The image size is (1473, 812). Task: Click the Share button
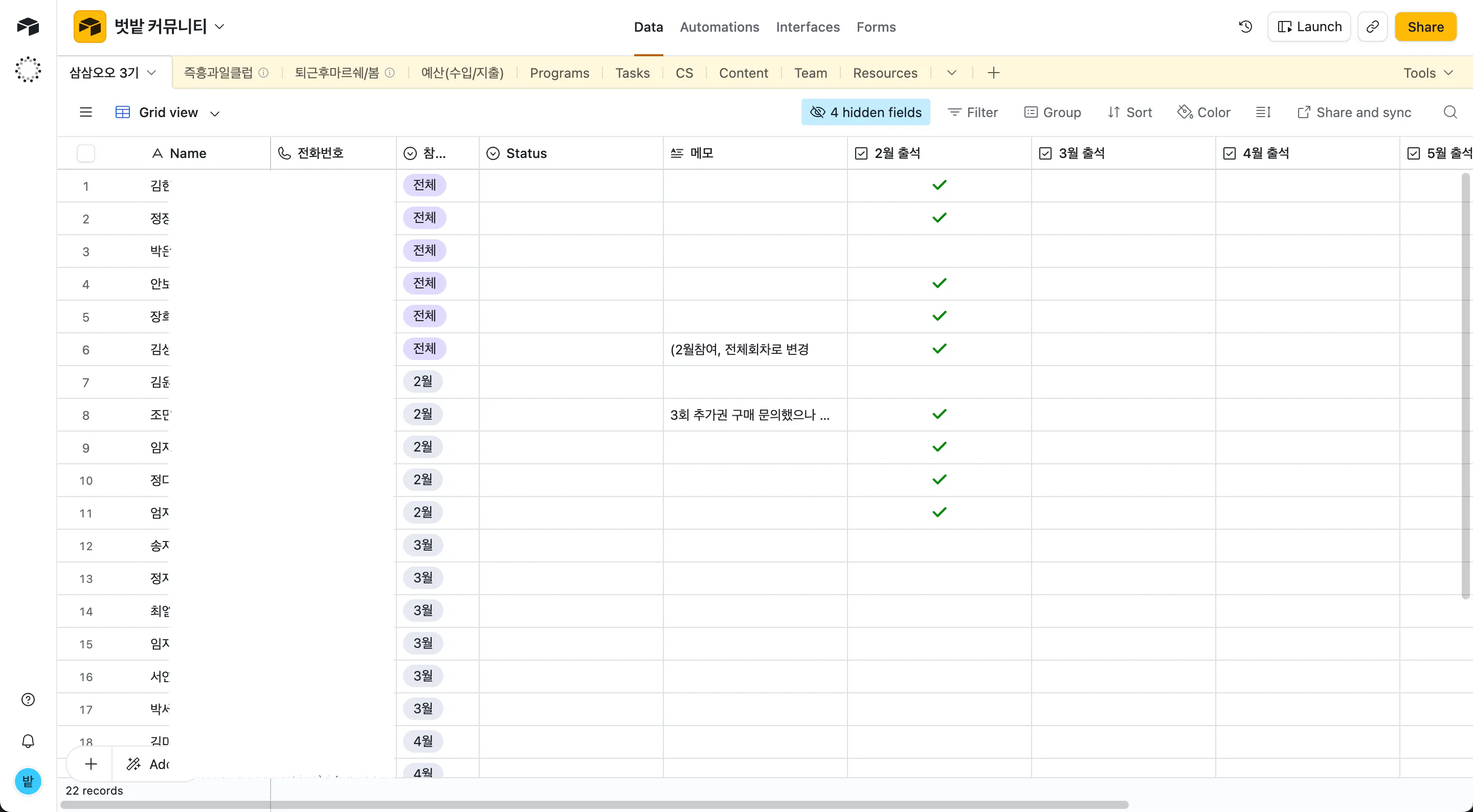(x=1425, y=26)
